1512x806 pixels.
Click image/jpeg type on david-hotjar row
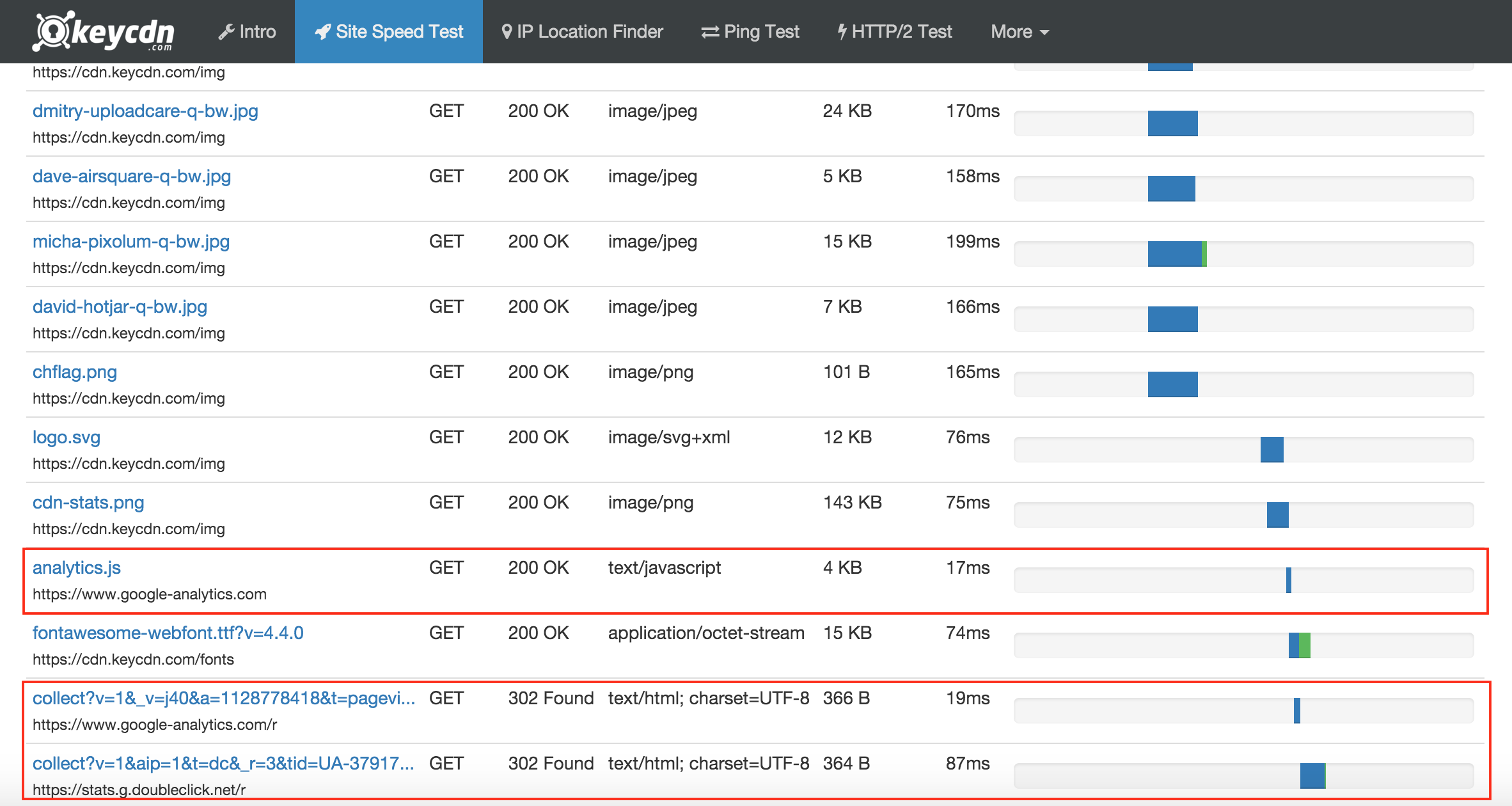[652, 307]
